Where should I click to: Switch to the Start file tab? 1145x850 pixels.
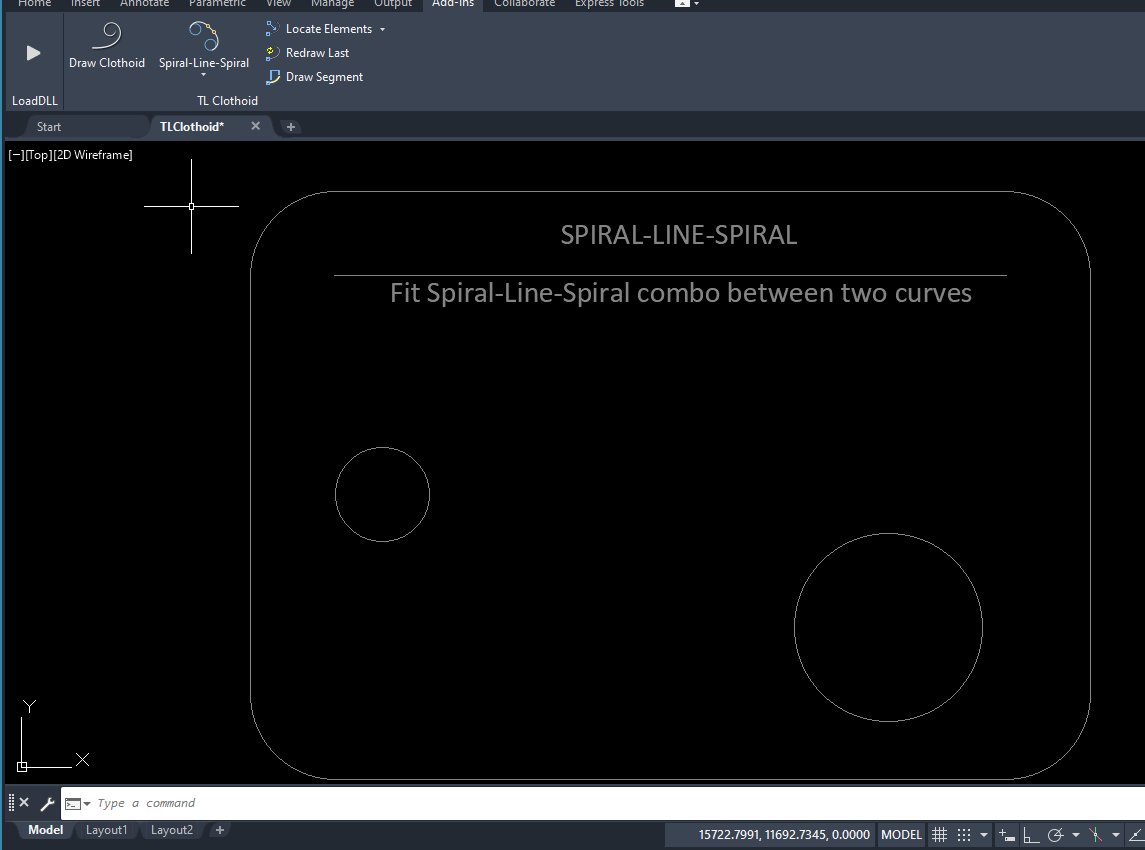49,126
